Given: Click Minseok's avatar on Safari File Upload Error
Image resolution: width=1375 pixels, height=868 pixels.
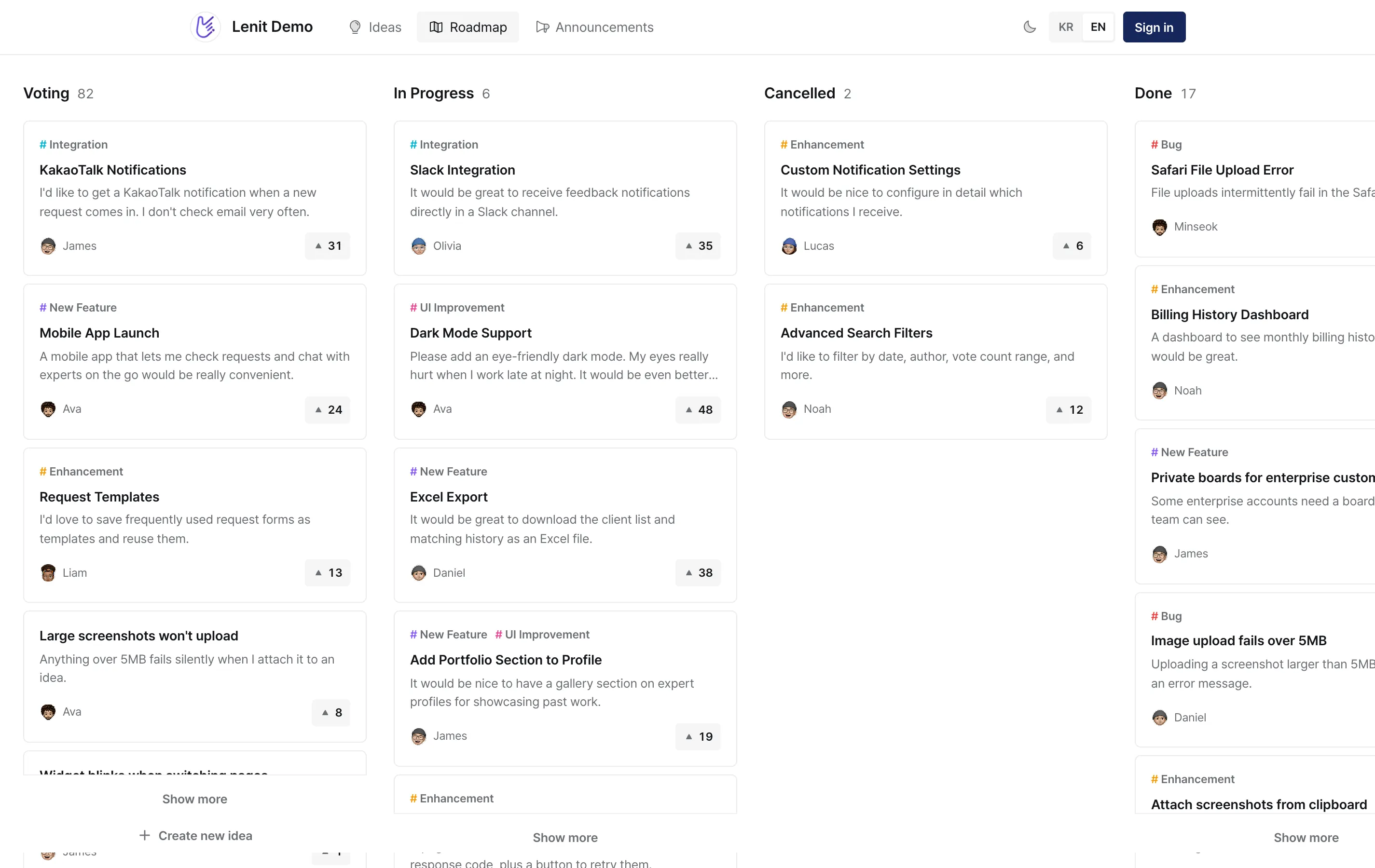Looking at the screenshot, I should [x=1160, y=227].
